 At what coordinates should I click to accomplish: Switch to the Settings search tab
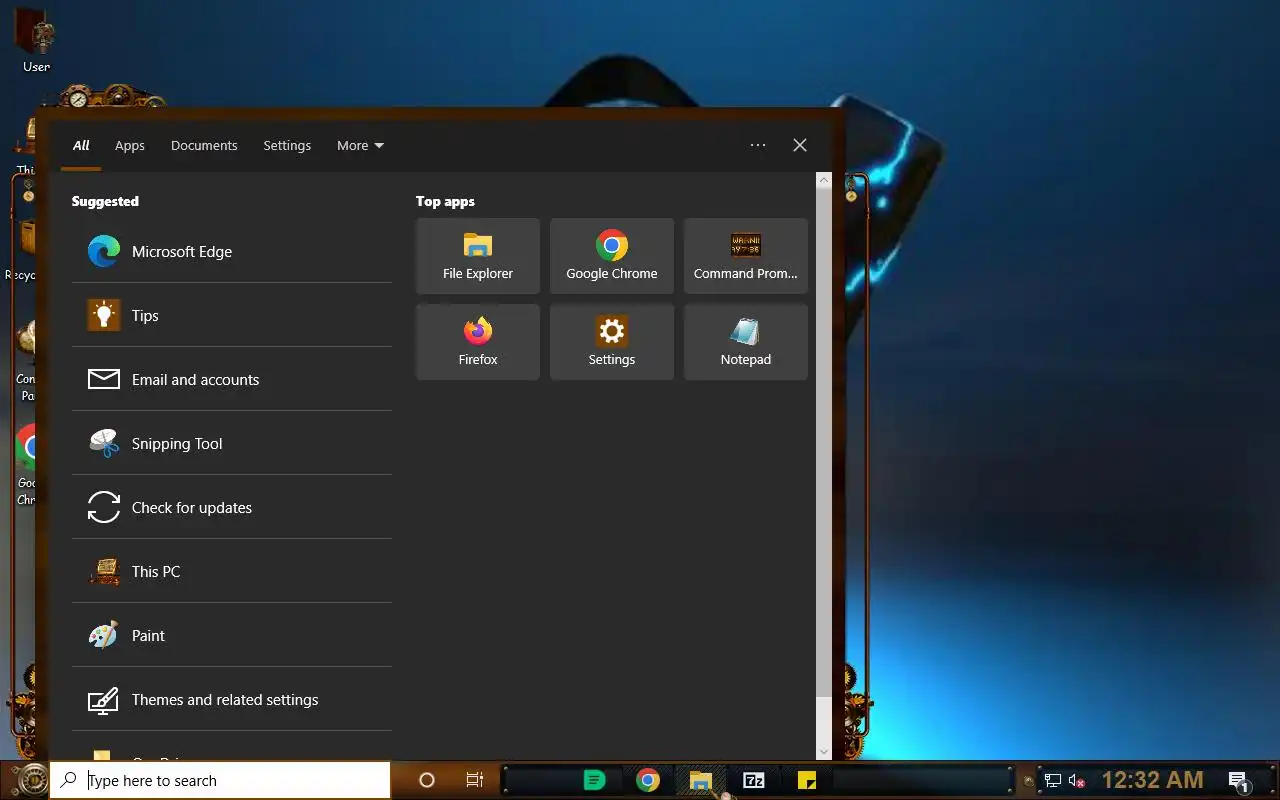click(x=287, y=145)
